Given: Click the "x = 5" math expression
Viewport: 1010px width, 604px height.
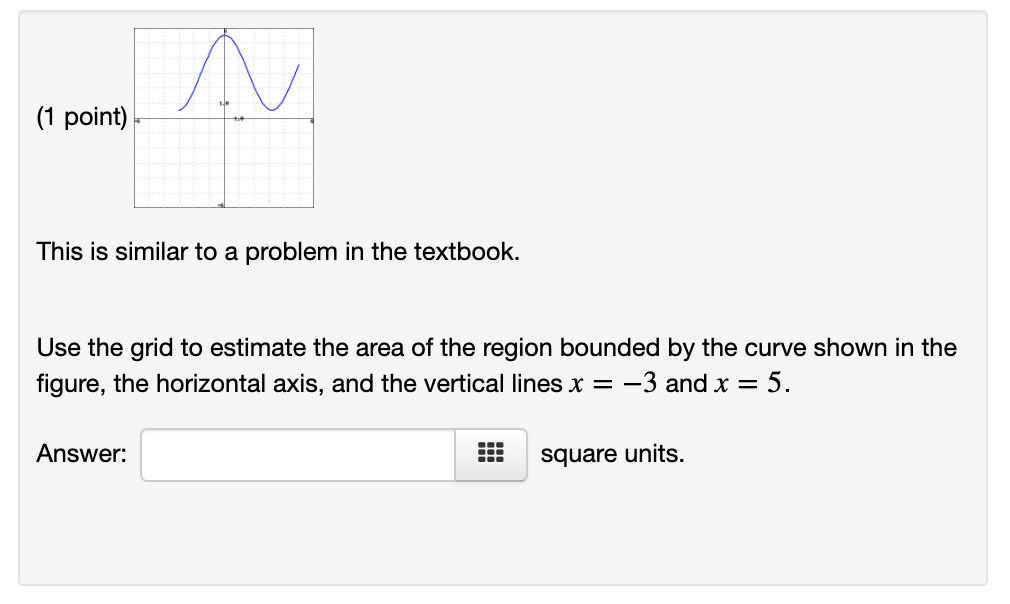Looking at the screenshot, I should point(748,385).
